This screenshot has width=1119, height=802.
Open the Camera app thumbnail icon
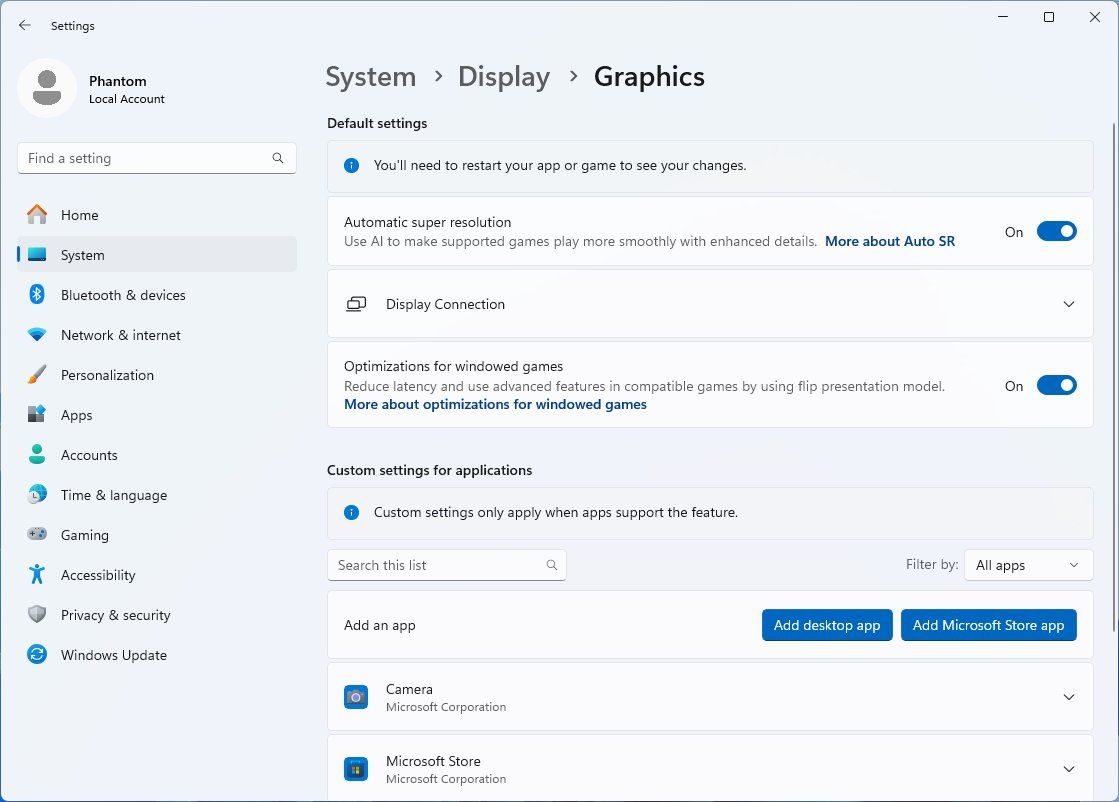pyautogui.click(x=355, y=697)
